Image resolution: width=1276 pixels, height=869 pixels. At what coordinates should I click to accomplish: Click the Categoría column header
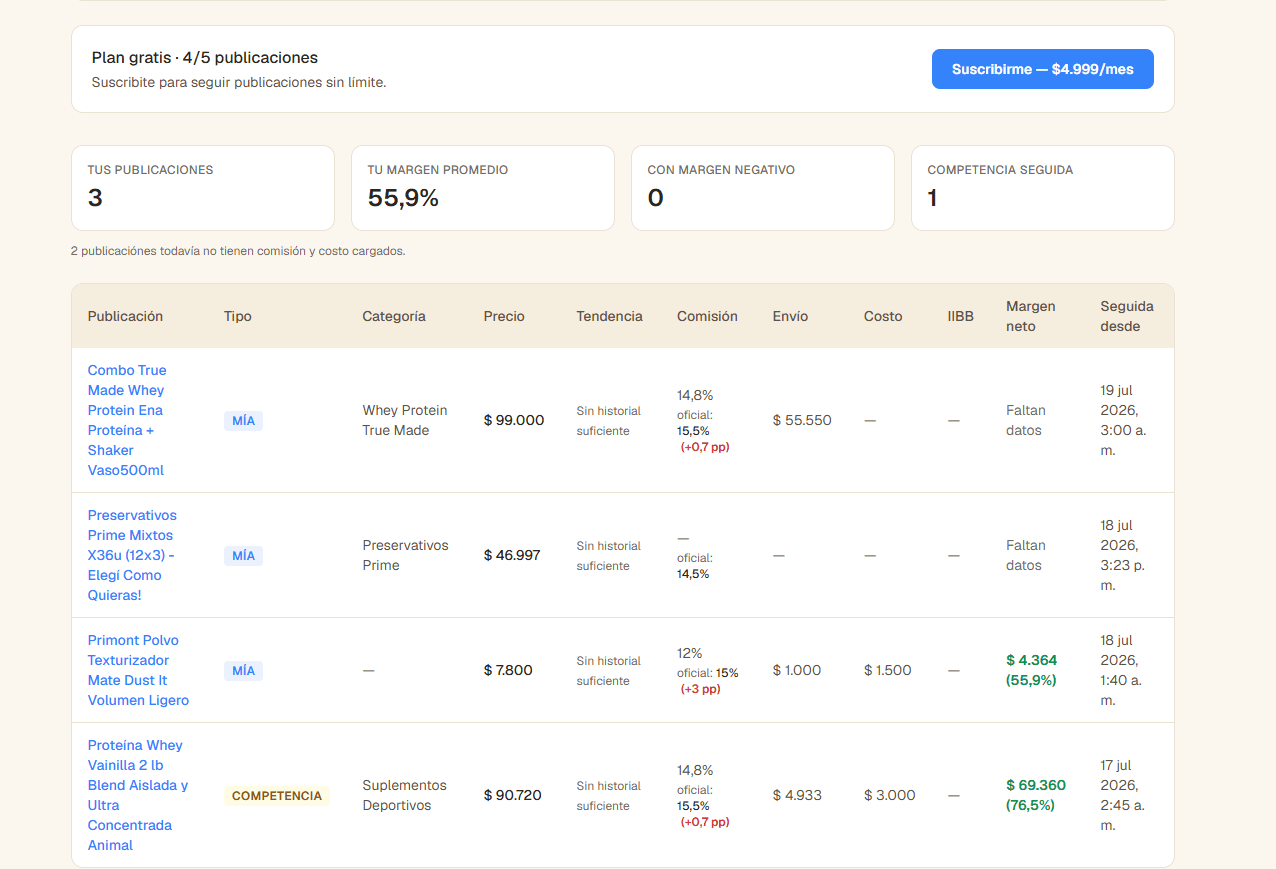point(394,316)
